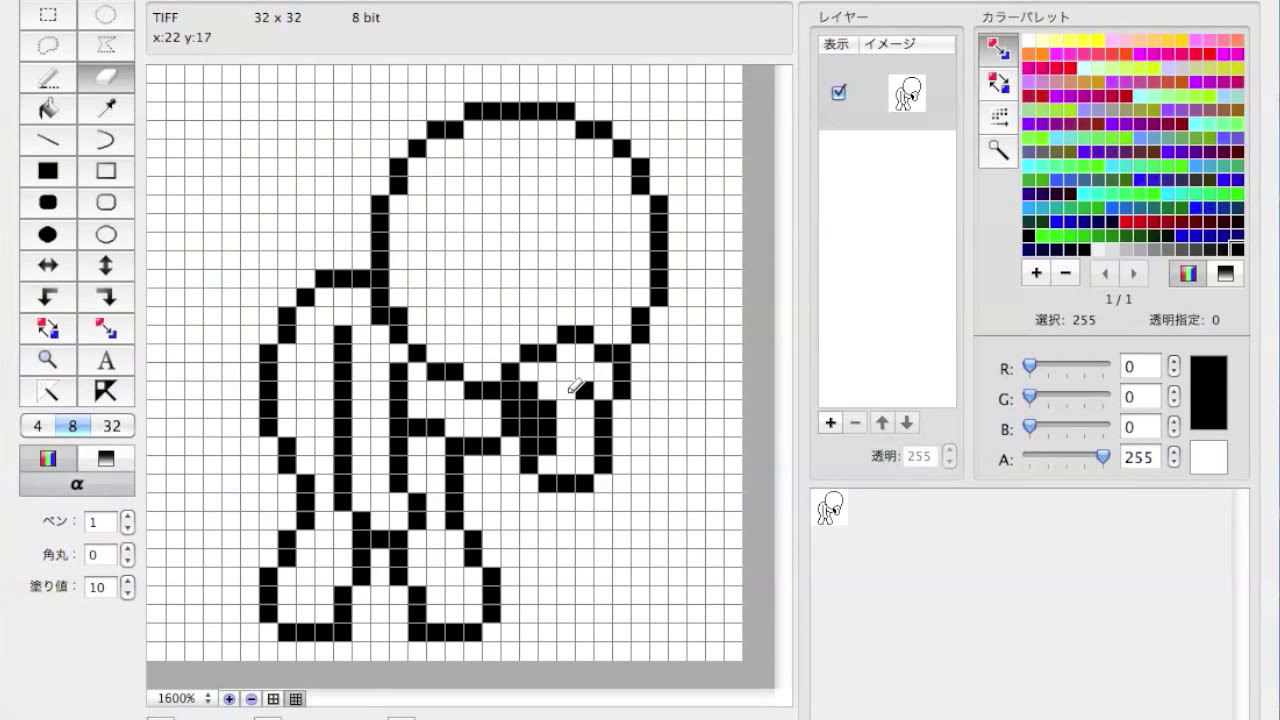Toggle color palette spectrum view button
Screen dimensions: 1280x720
click(1188, 273)
